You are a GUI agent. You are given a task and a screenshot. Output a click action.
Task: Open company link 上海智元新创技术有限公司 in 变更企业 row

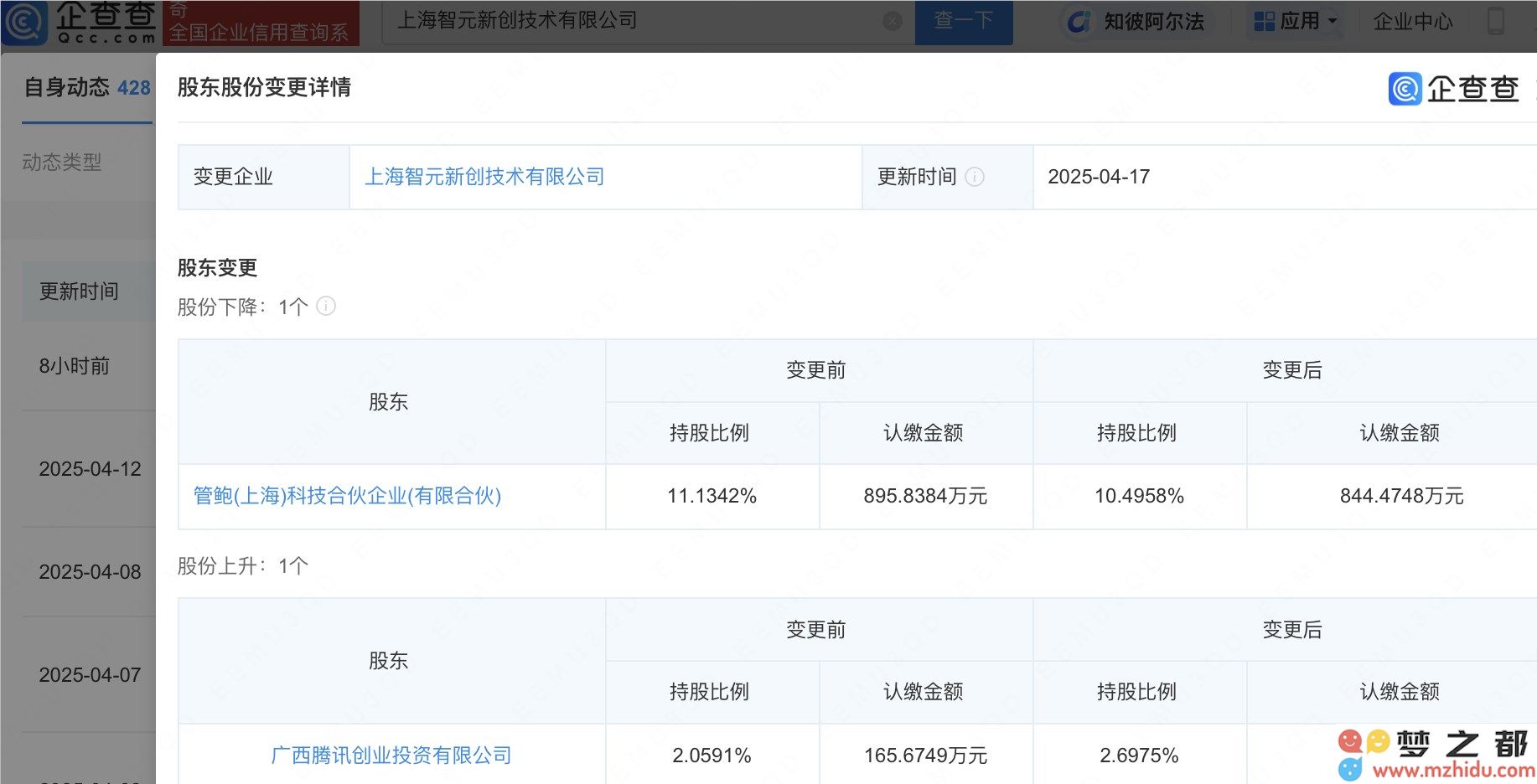pos(484,177)
